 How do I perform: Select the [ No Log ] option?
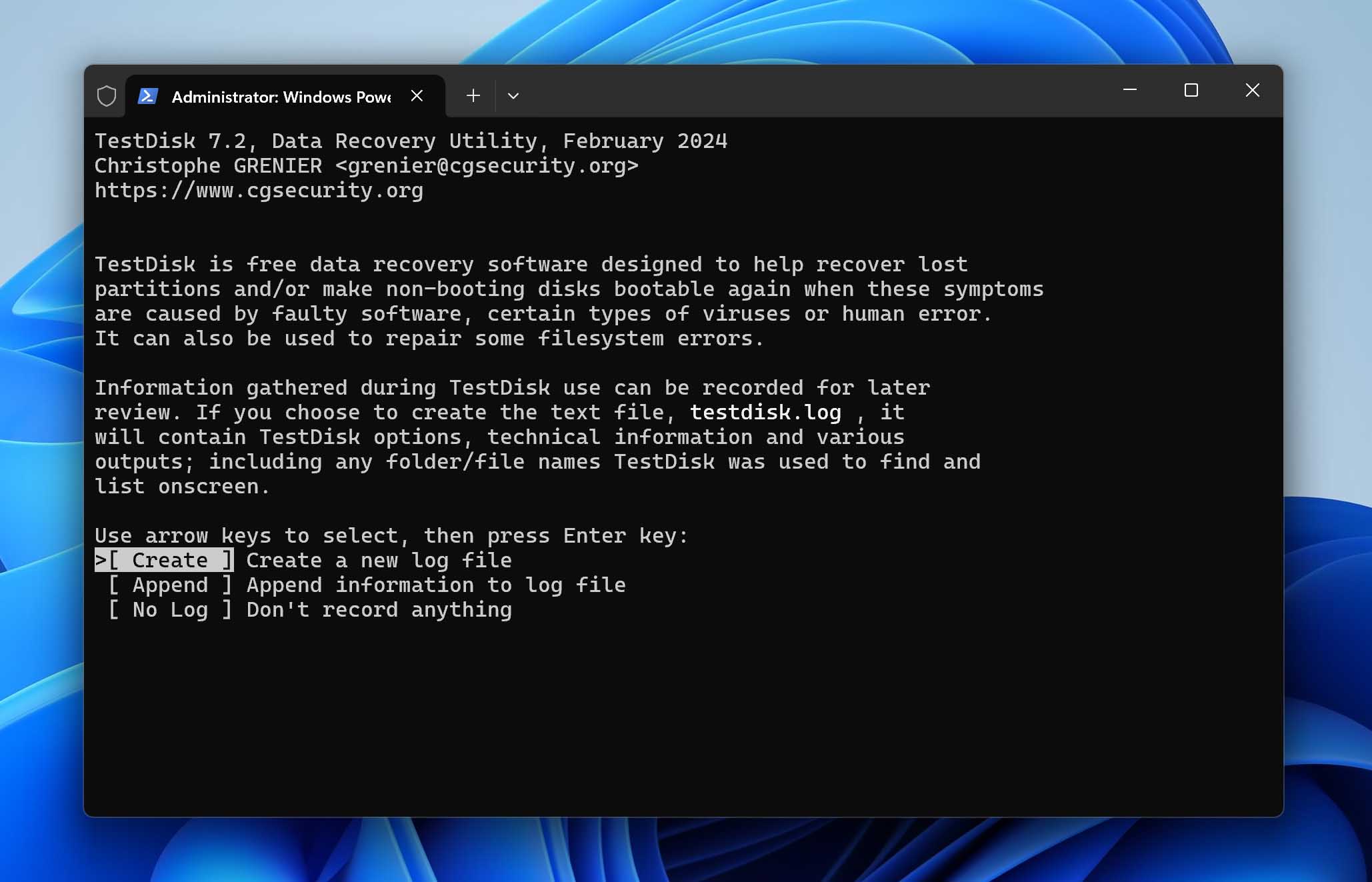point(170,610)
